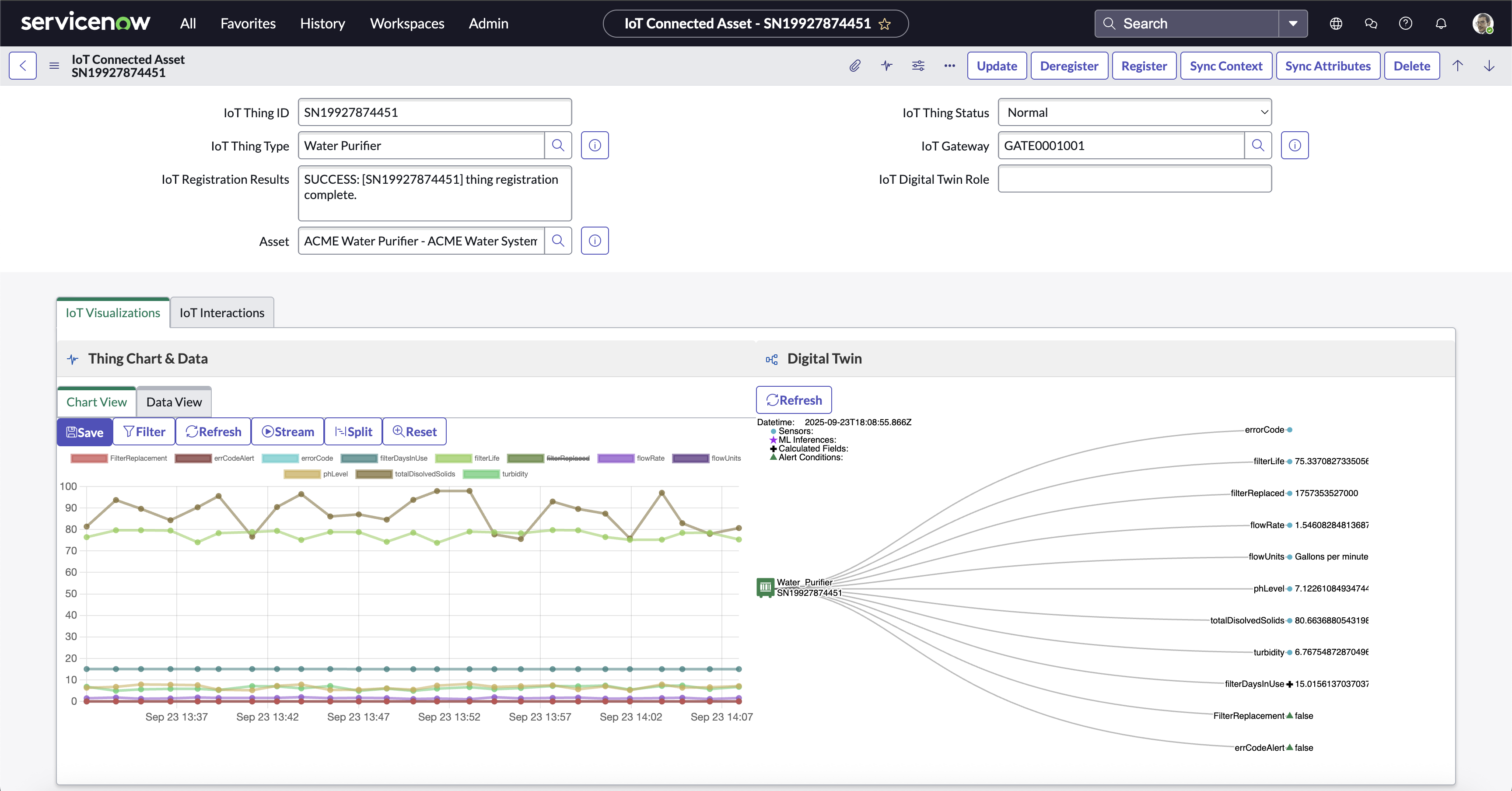The width and height of the screenshot is (1512, 791).
Task: Open the activity stream pulse icon
Action: point(886,66)
